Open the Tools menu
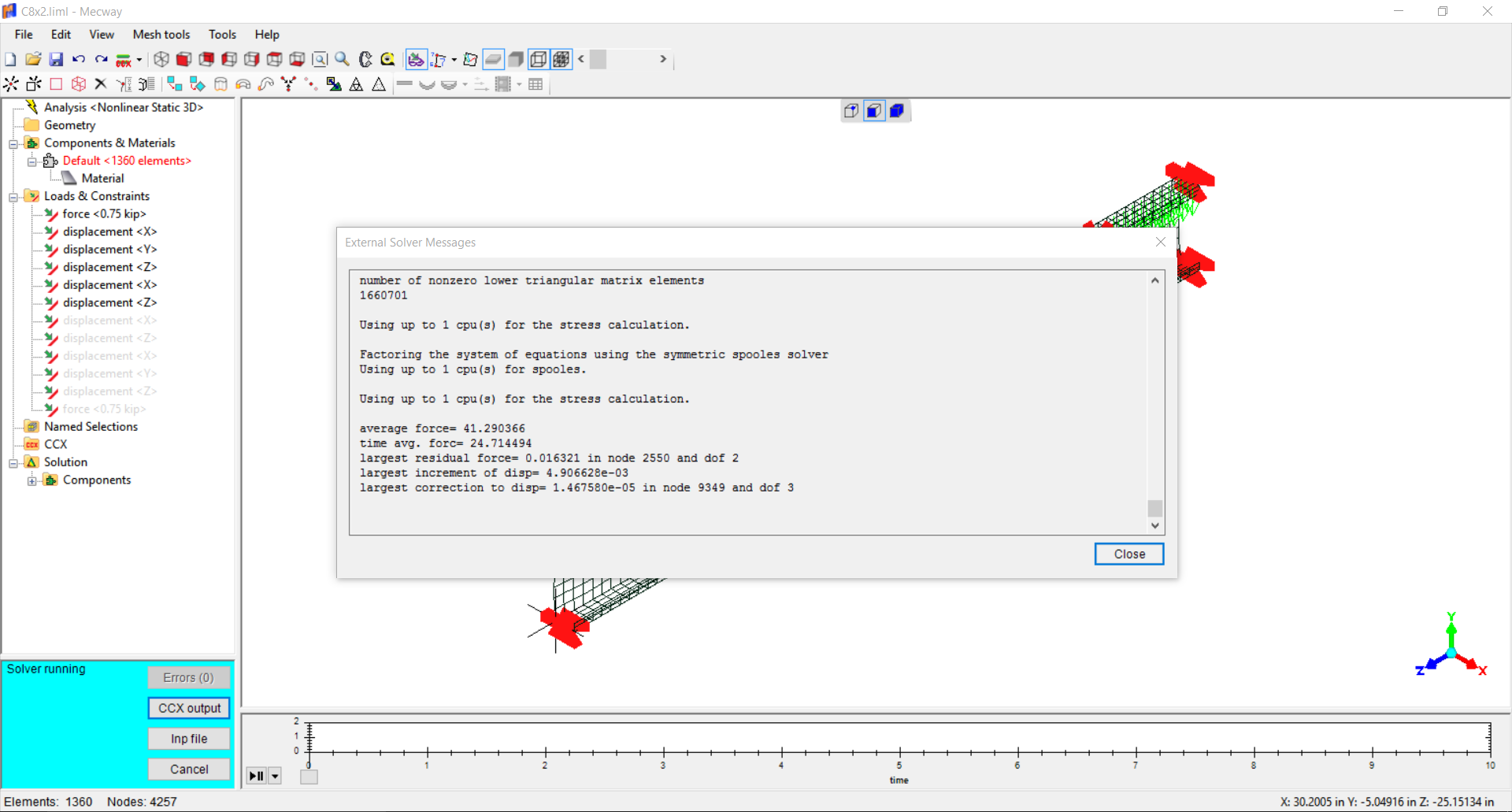Image resolution: width=1512 pixels, height=812 pixels. 222,35
